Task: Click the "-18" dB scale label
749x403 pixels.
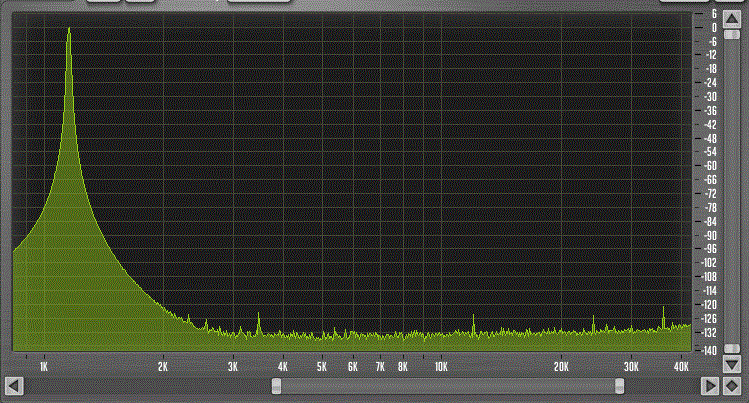Action: (x=711, y=69)
